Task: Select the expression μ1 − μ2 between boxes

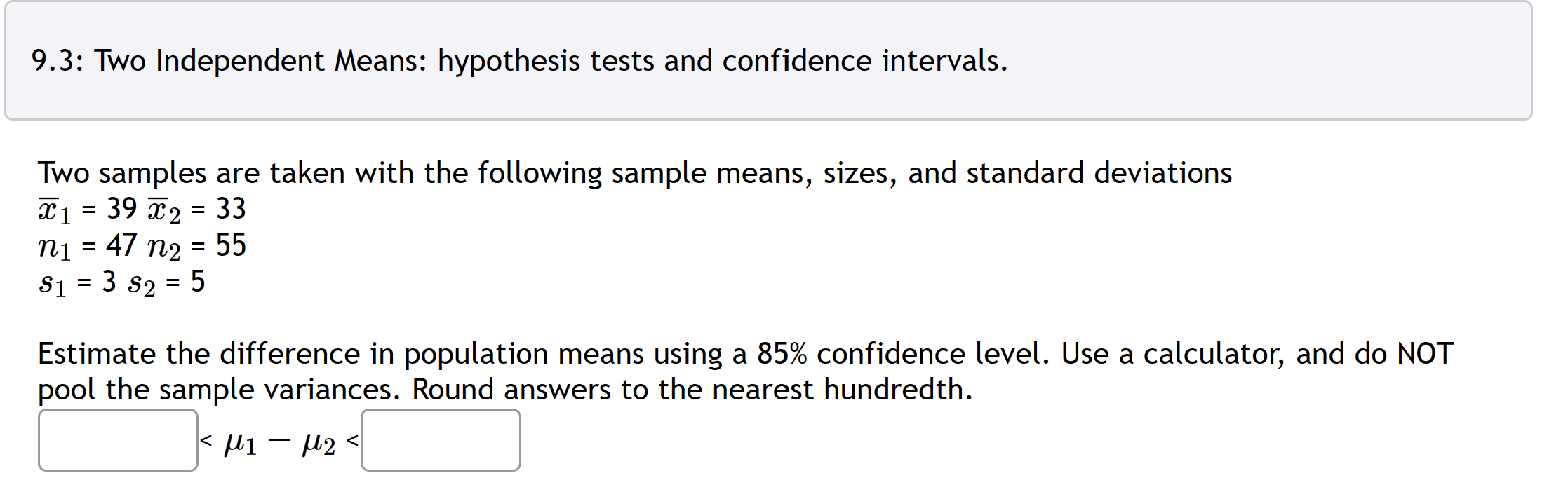Action: coord(279,440)
